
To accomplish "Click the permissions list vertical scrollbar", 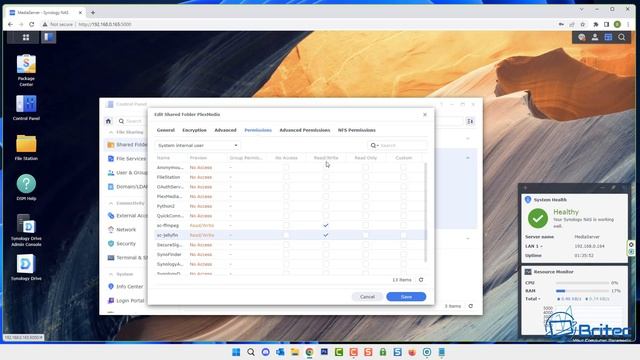I will [x=426, y=212].
